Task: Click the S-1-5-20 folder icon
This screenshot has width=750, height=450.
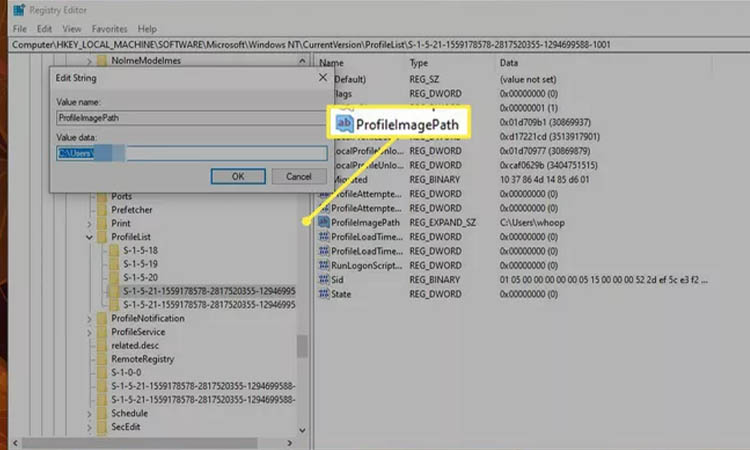Action: (x=114, y=277)
